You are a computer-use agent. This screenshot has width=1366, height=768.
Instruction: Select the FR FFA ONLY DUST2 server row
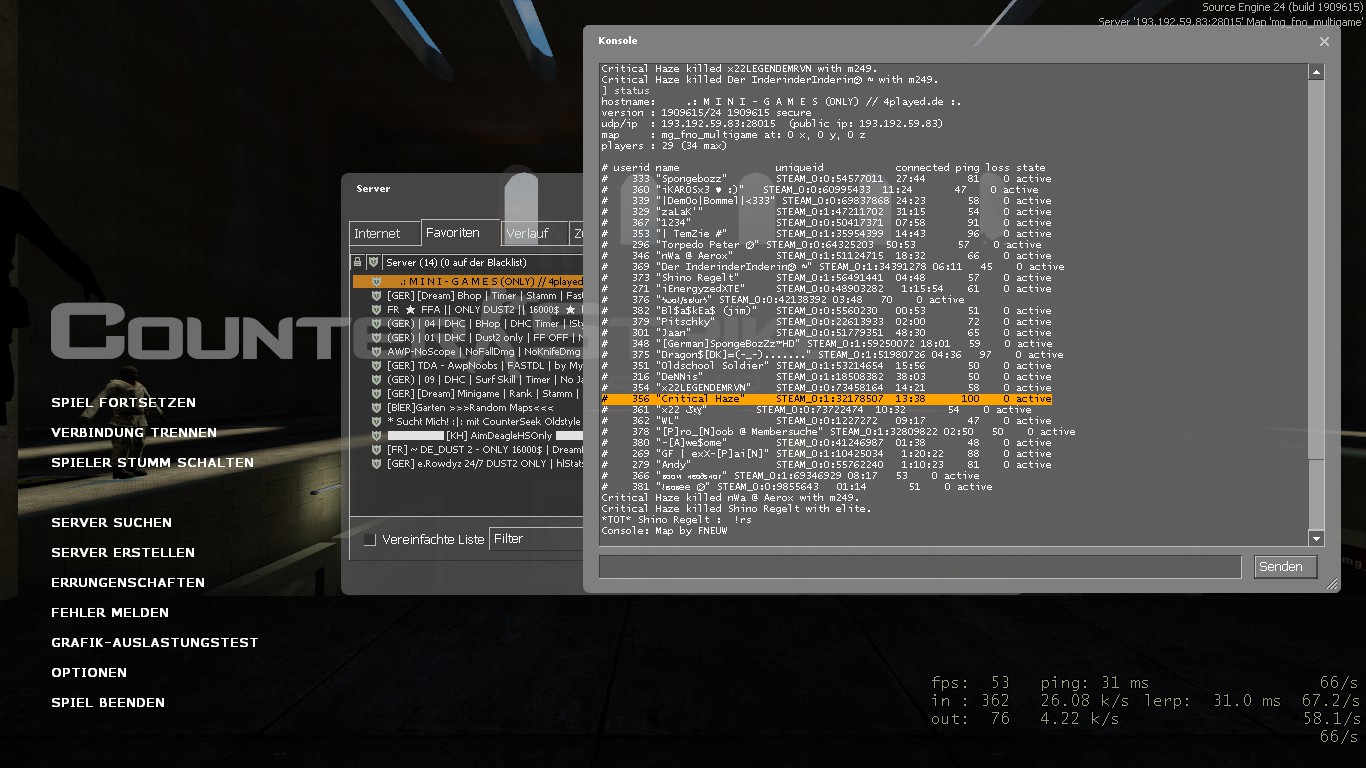point(468,310)
